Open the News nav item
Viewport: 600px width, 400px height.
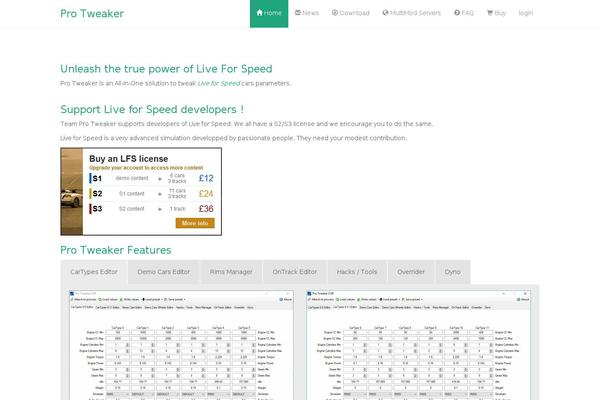pos(307,13)
